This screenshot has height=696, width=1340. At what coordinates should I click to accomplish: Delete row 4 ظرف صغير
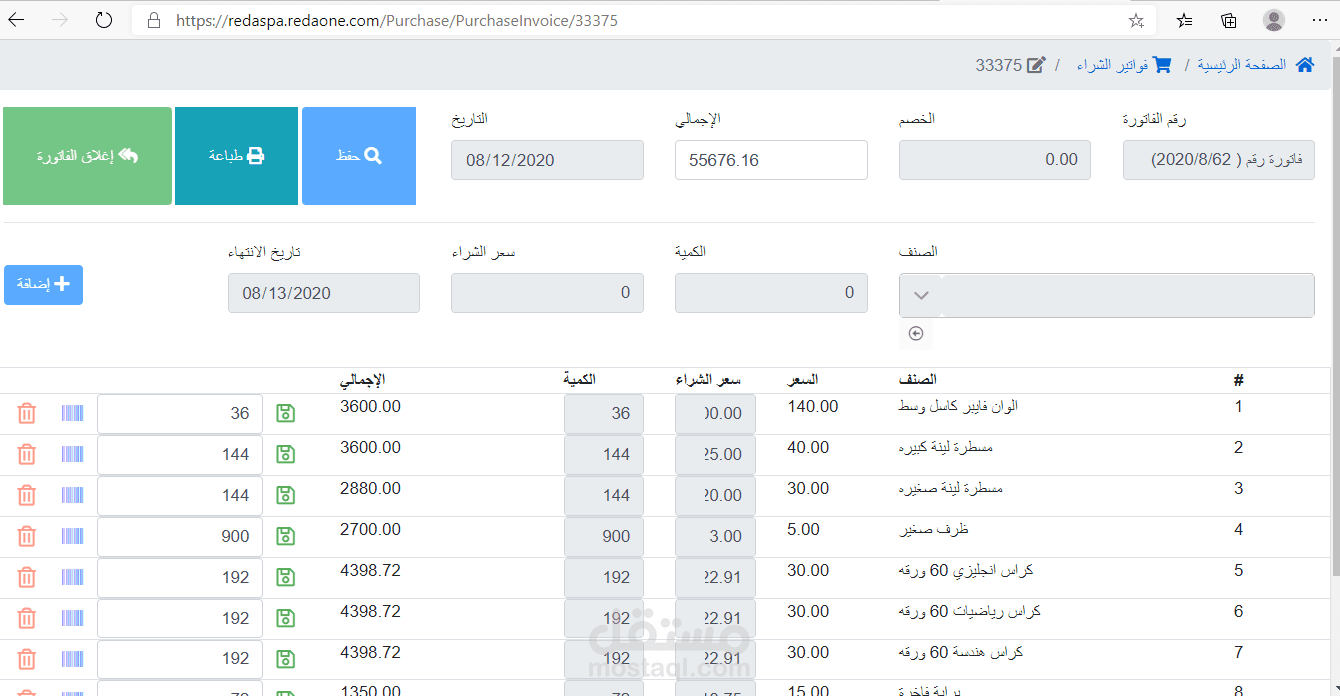pyautogui.click(x=27, y=536)
